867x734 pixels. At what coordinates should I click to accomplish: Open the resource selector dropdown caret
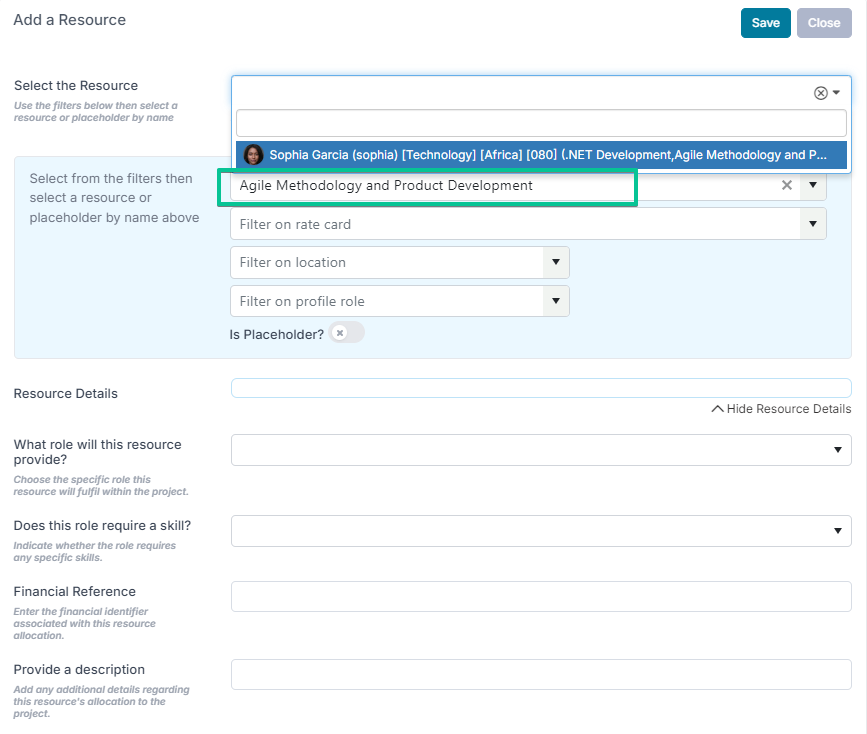(x=837, y=92)
